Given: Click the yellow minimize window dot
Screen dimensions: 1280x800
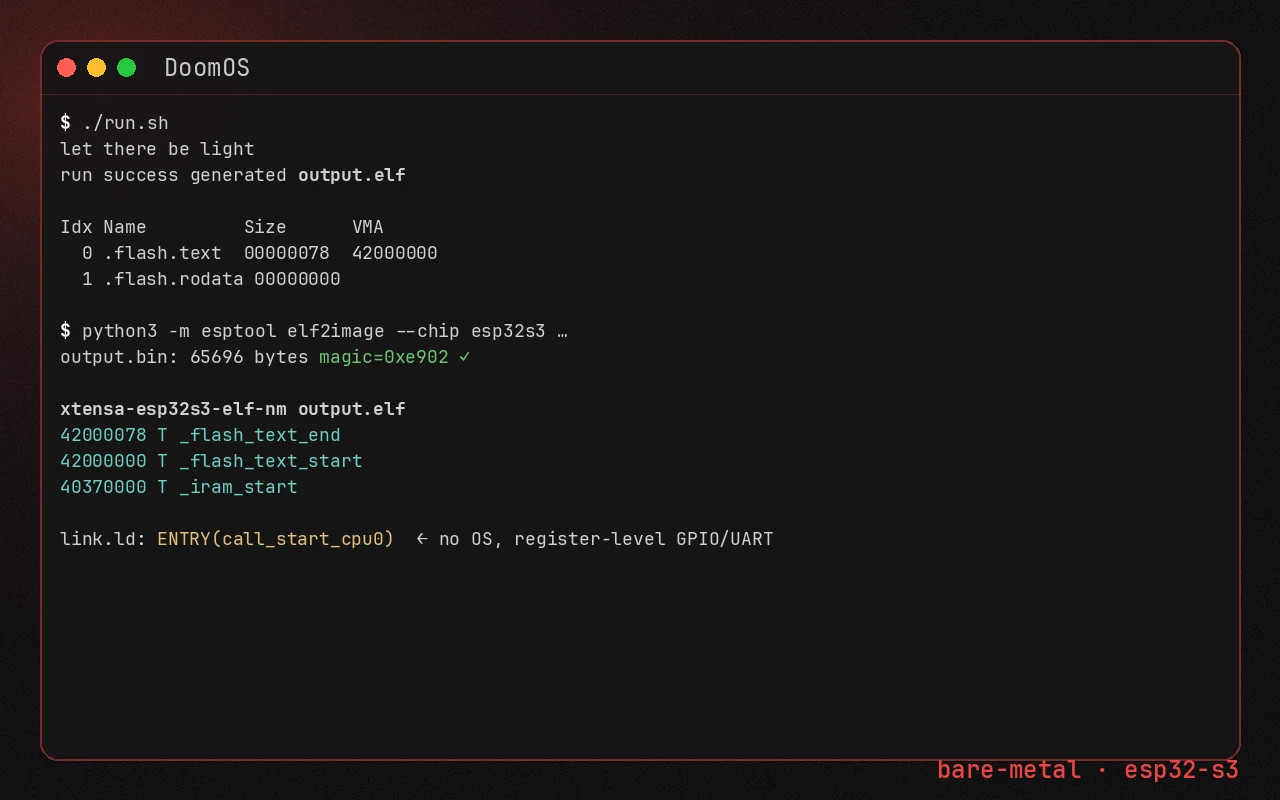Looking at the screenshot, I should click(97, 68).
